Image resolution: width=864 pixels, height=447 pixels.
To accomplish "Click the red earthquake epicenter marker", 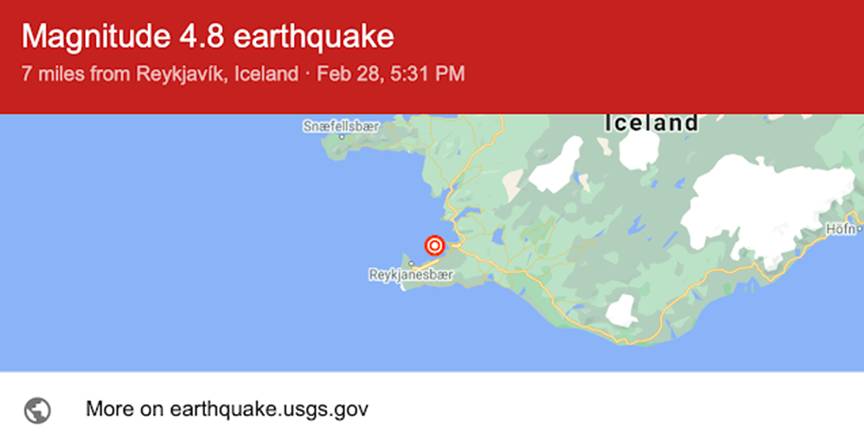I will pyautogui.click(x=434, y=245).
